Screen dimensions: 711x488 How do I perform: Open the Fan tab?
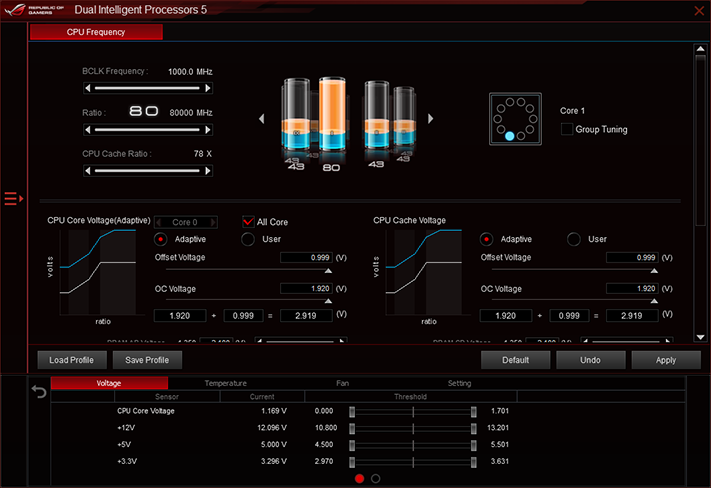(x=342, y=383)
